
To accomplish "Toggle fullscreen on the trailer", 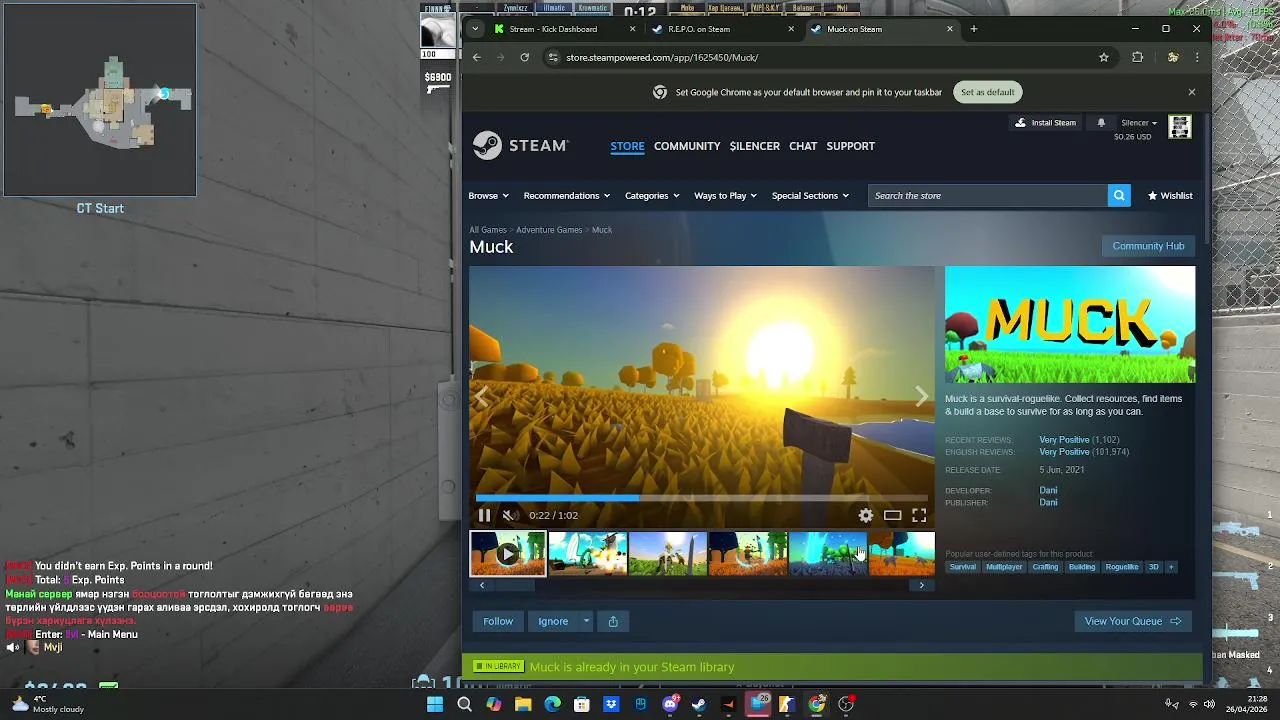I will (919, 516).
